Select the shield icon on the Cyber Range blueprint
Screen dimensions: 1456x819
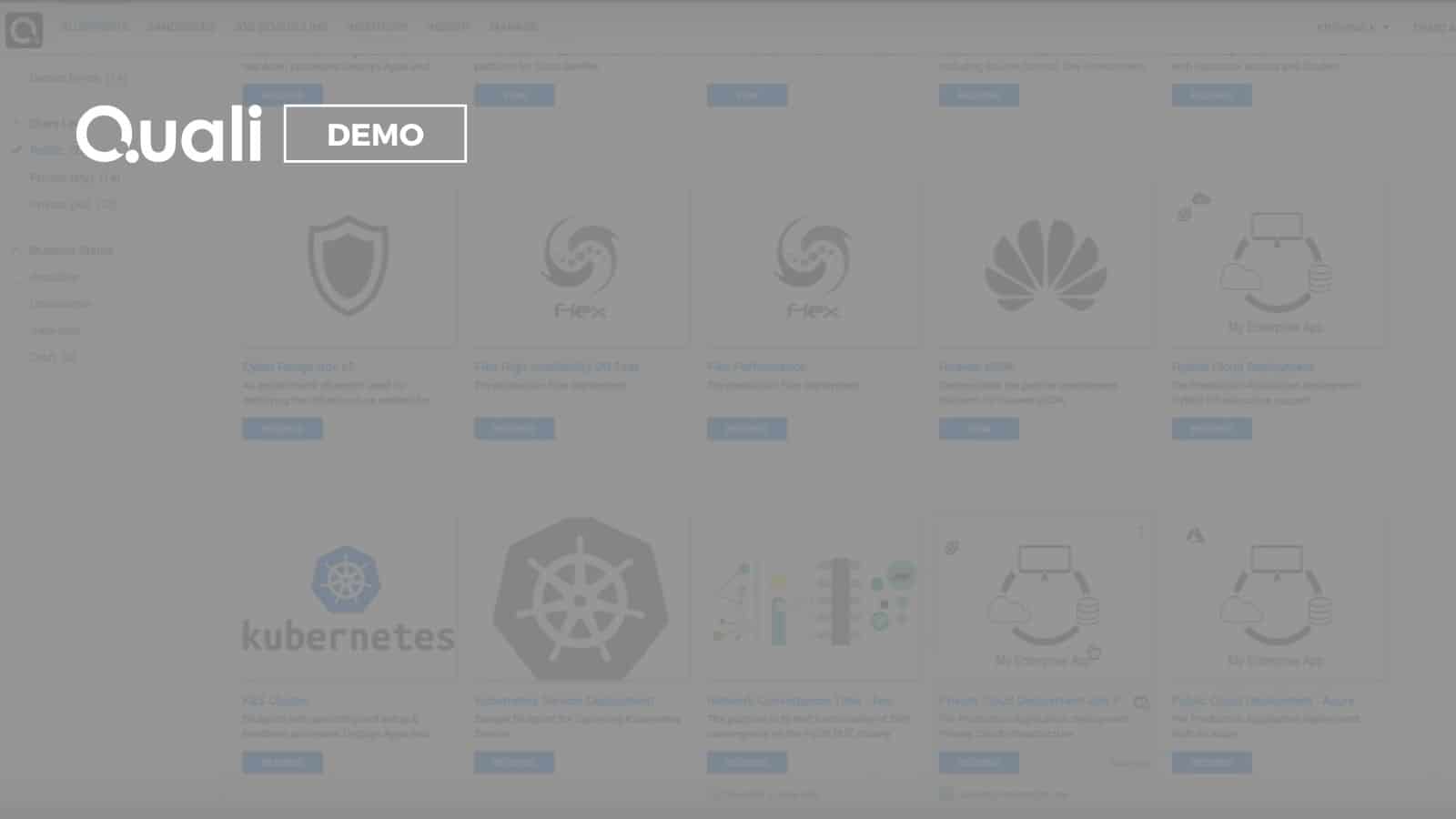point(348,266)
